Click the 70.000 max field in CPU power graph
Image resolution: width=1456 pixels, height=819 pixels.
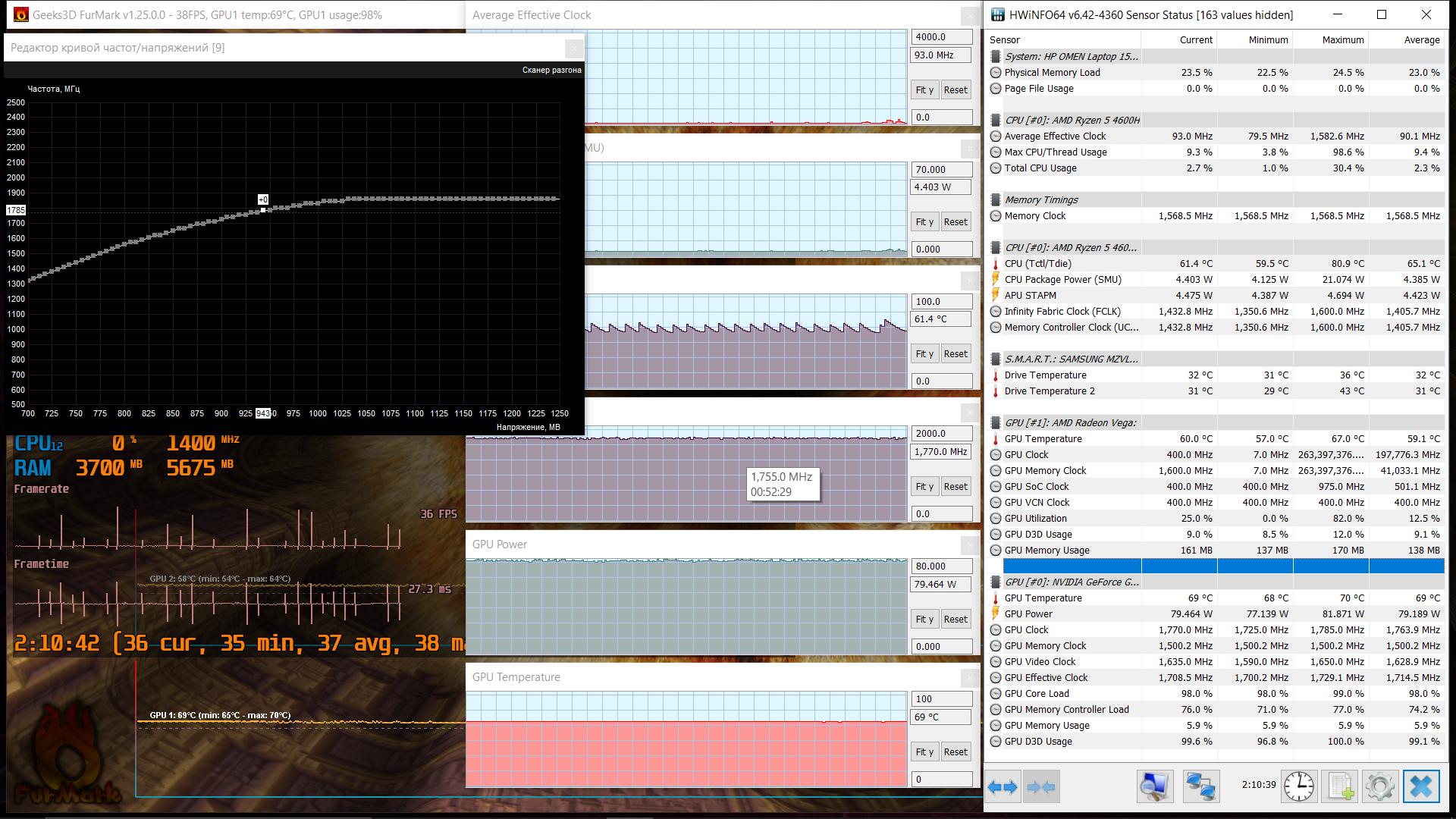pyautogui.click(x=942, y=170)
